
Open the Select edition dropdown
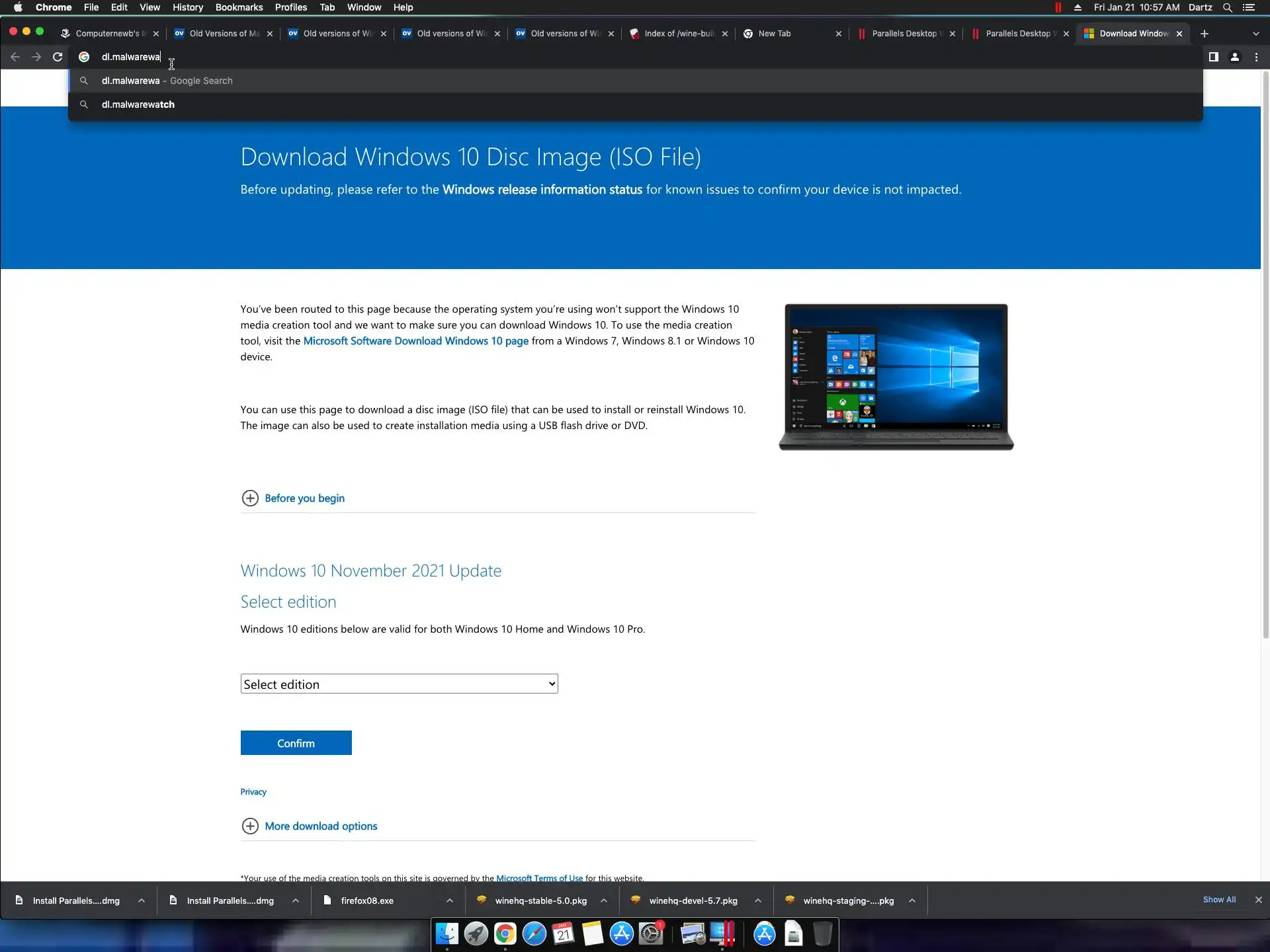click(399, 684)
